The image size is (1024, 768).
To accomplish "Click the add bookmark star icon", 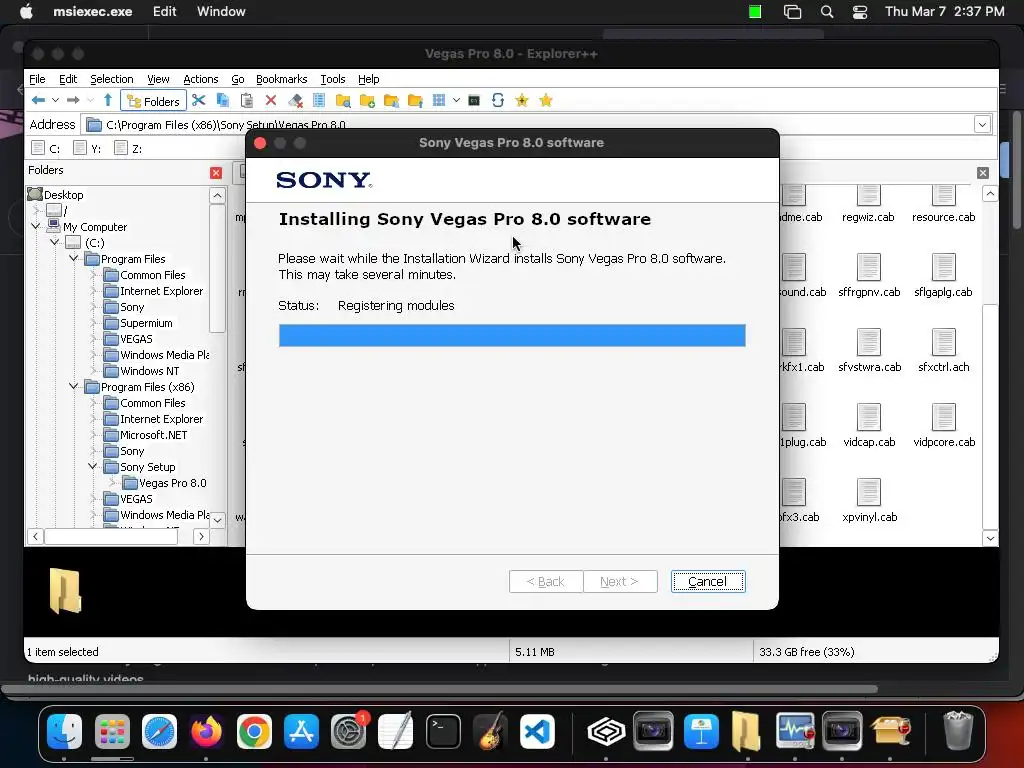I will 522,101.
